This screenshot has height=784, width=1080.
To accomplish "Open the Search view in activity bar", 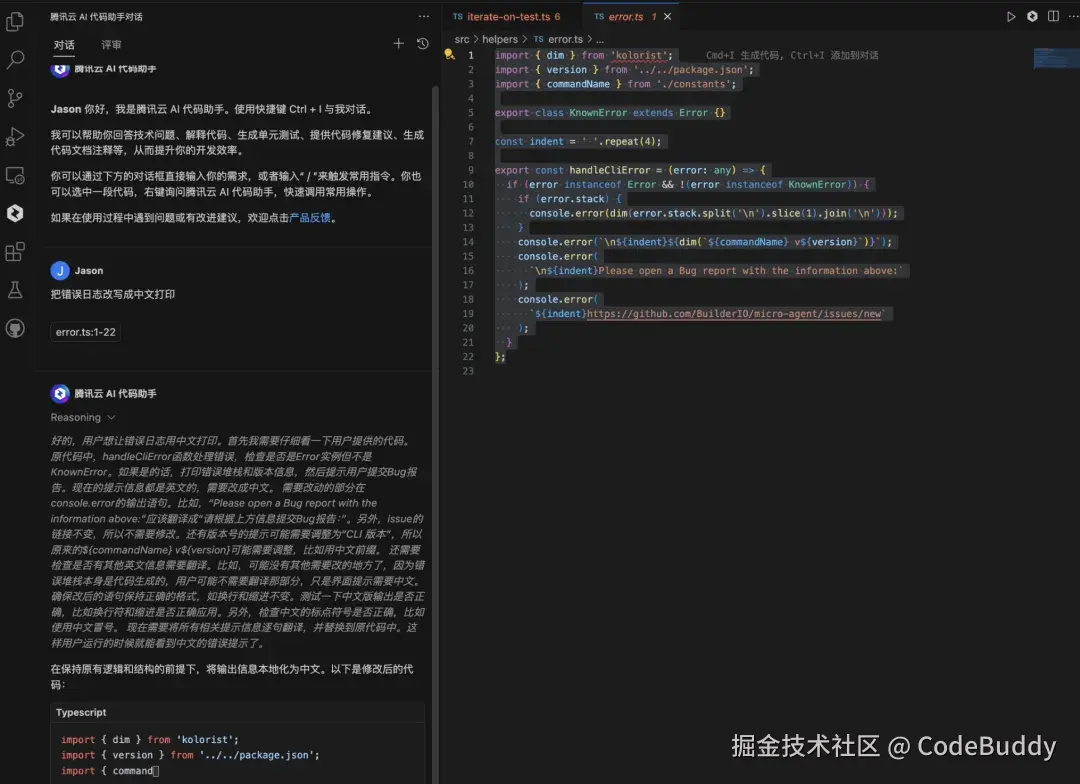I will [x=14, y=60].
